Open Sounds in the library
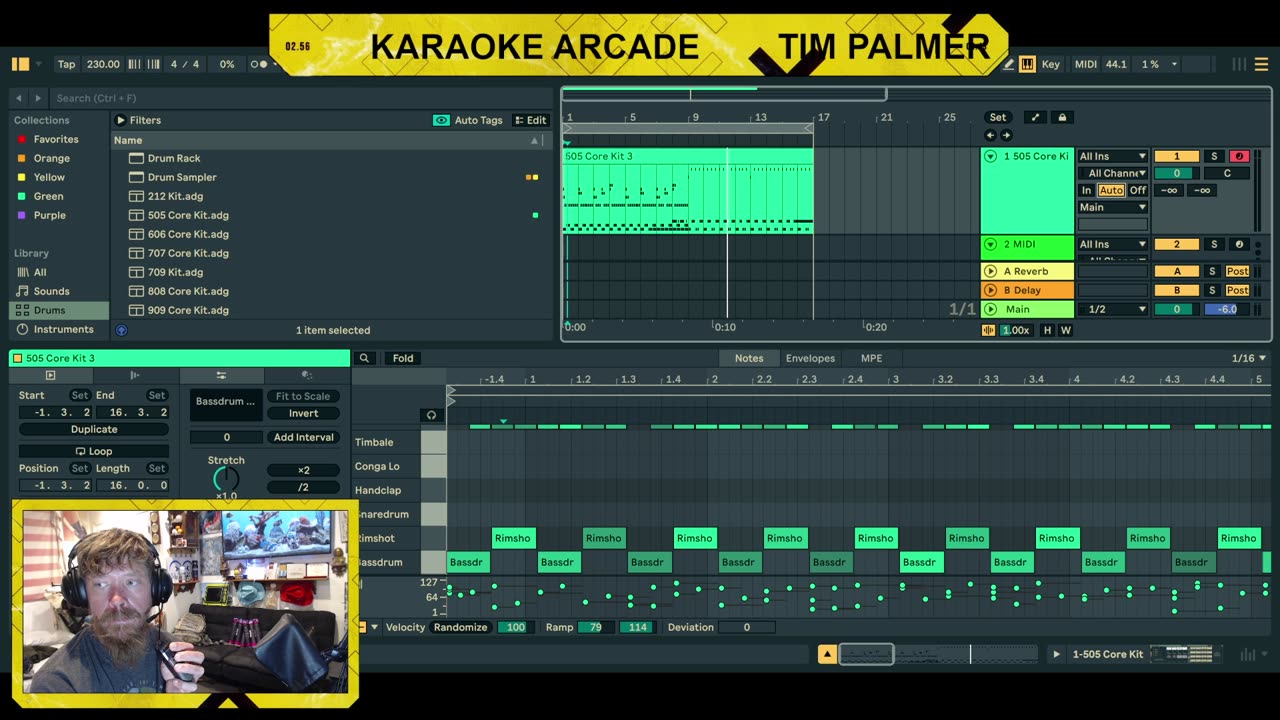This screenshot has width=1280, height=720. [52, 291]
